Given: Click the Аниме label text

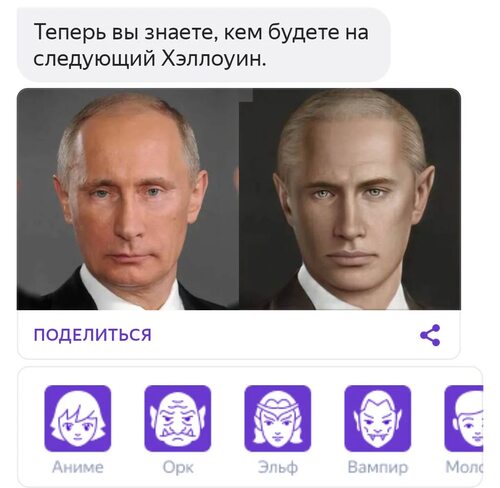Looking at the screenshot, I should pyautogui.click(x=78, y=467).
